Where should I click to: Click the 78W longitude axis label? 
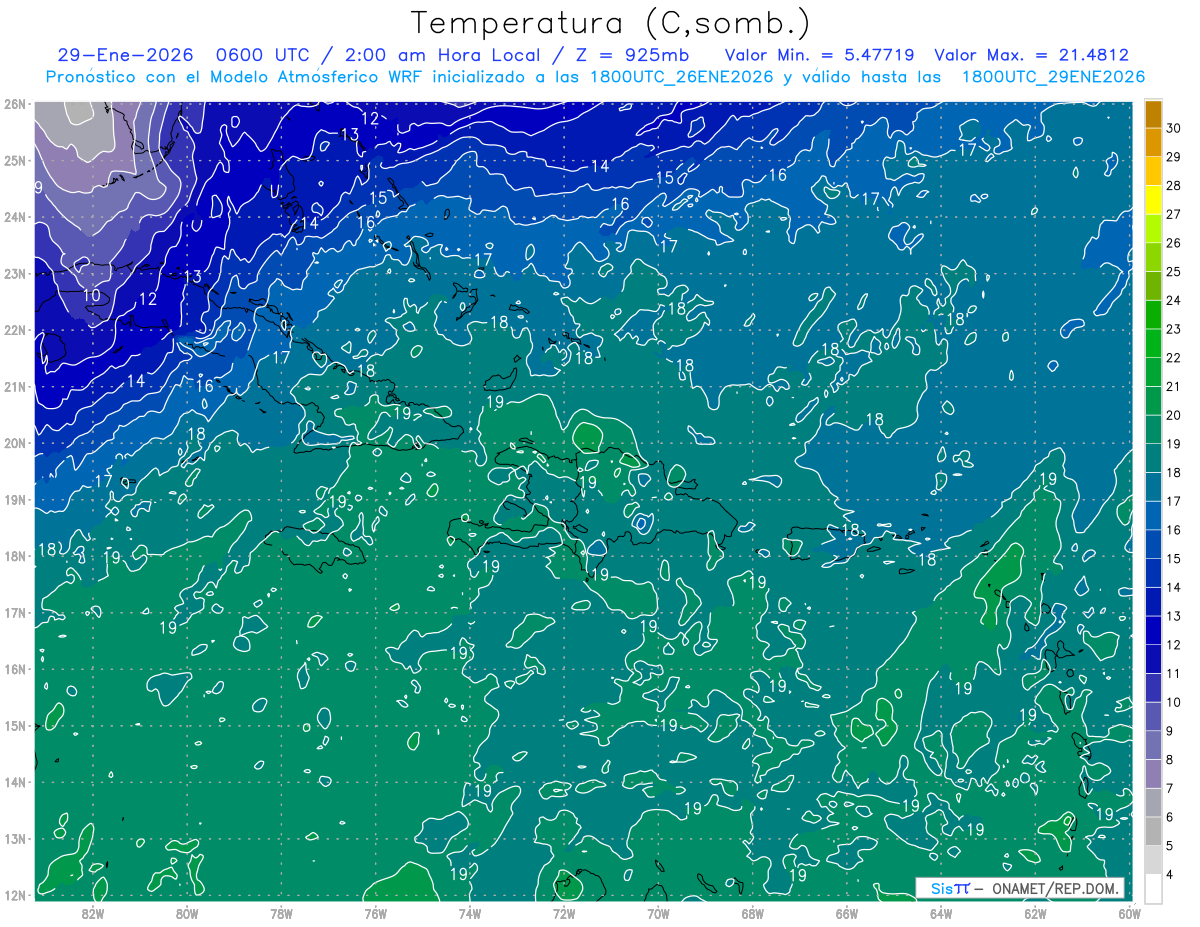pyautogui.click(x=281, y=912)
